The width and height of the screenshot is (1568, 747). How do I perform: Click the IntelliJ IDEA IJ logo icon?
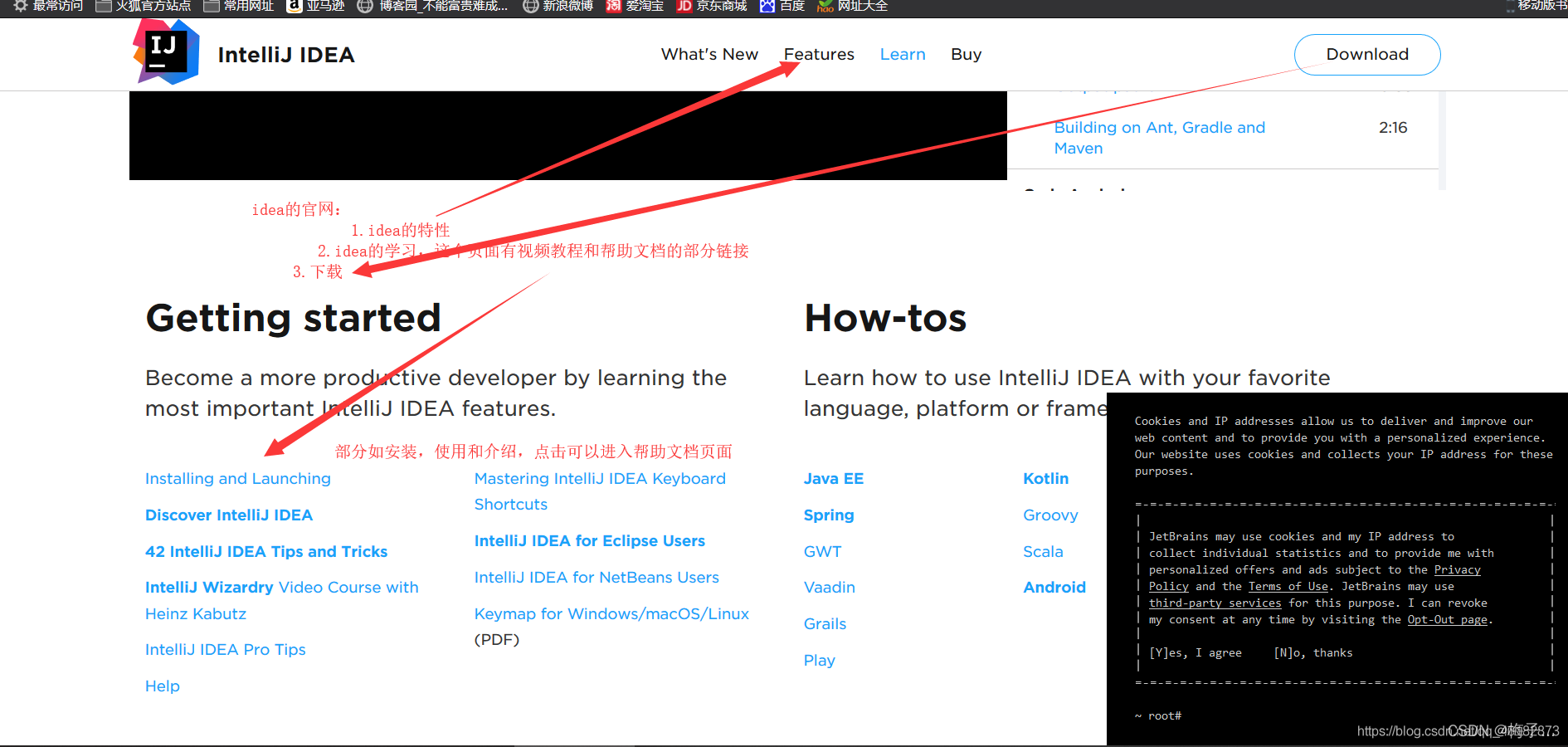(x=167, y=51)
